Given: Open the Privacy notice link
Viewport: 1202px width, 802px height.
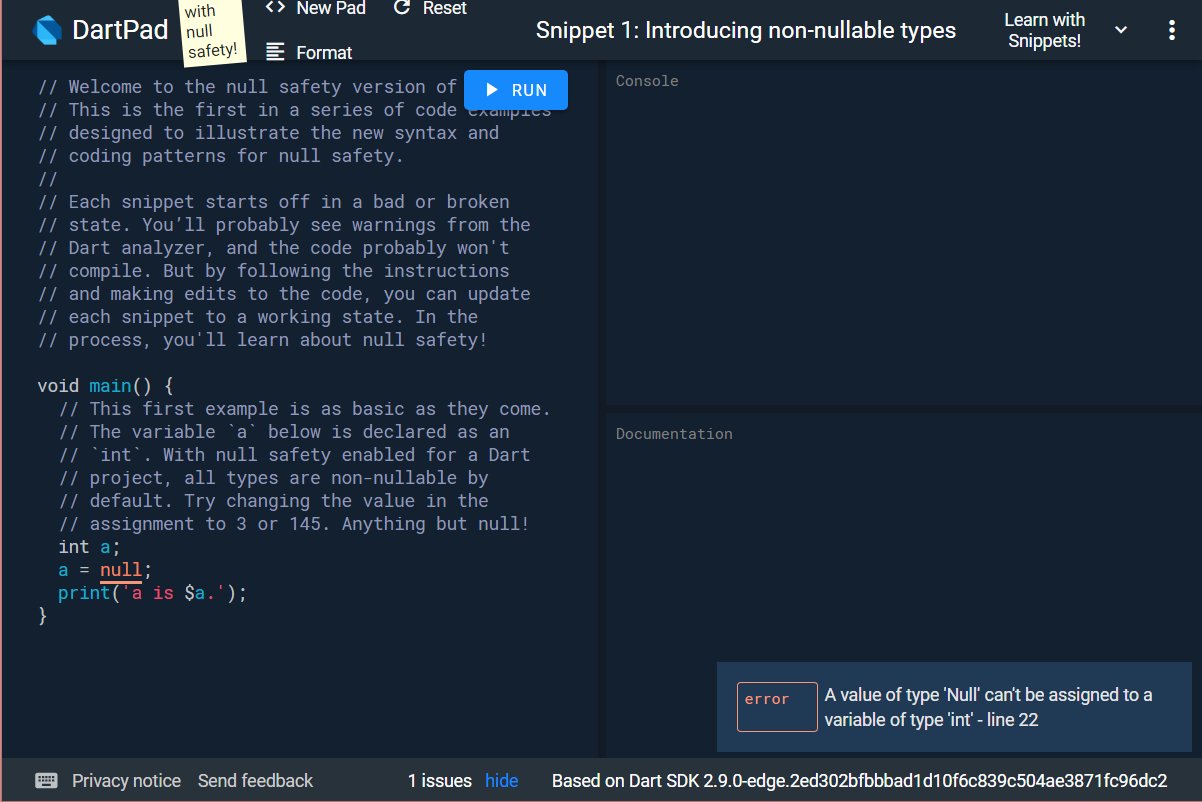Looking at the screenshot, I should [x=127, y=781].
